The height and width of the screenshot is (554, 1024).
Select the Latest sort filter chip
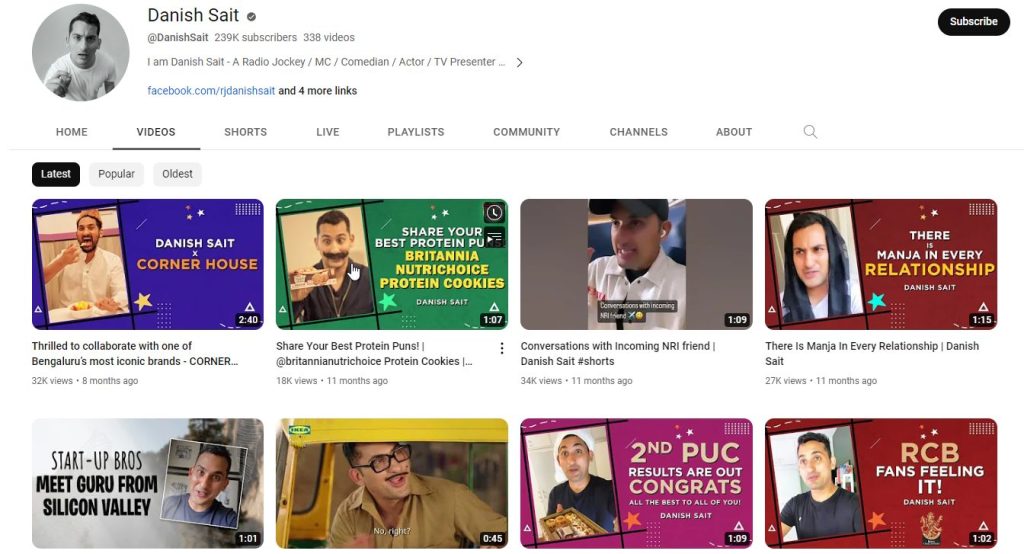coord(56,174)
